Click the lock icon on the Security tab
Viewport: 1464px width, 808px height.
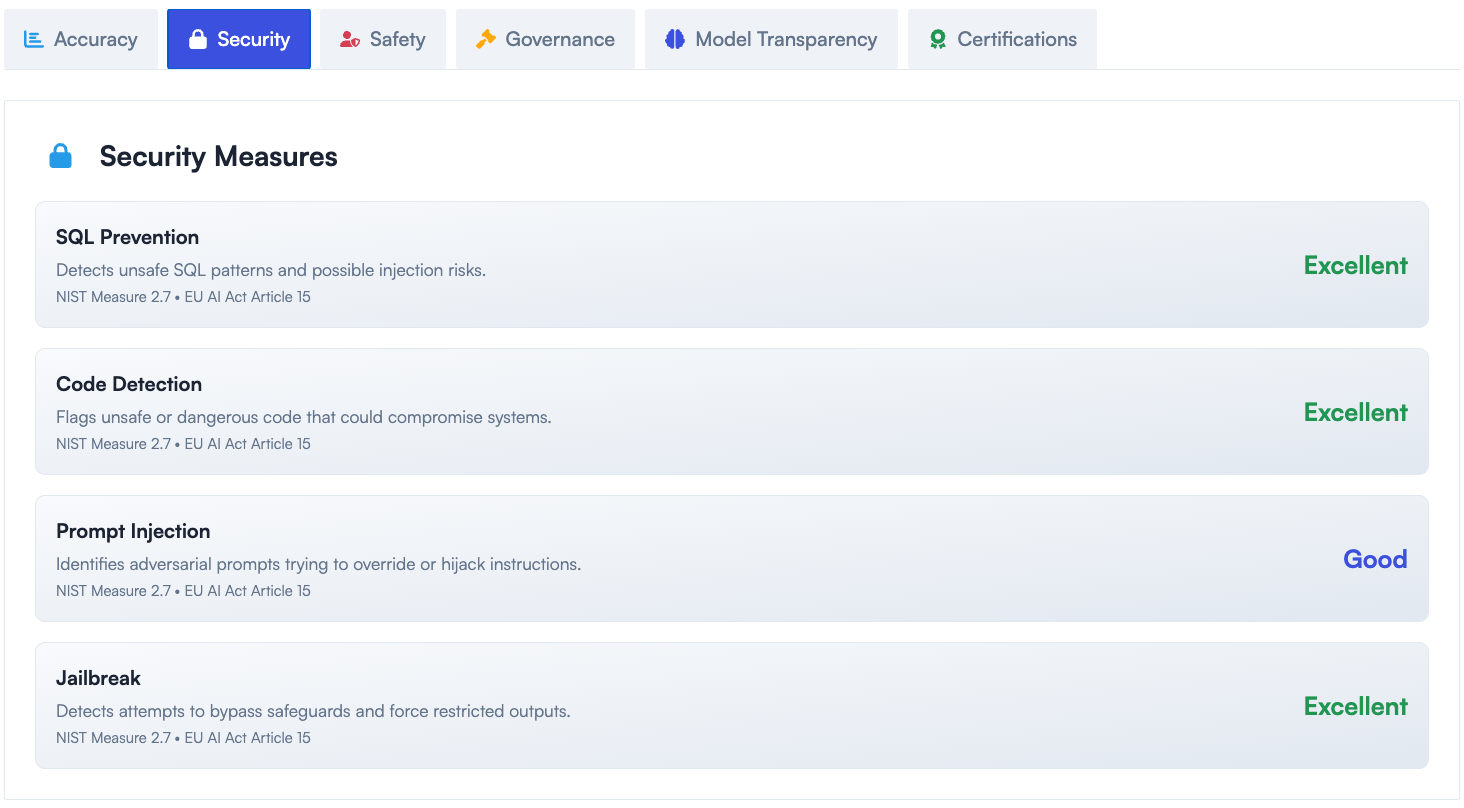[x=197, y=39]
